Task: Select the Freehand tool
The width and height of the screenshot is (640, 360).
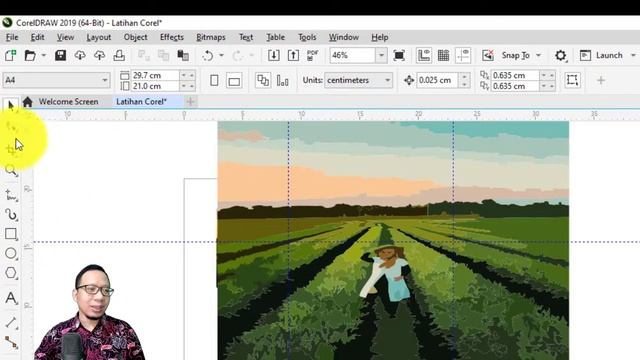Action: tap(11, 195)
